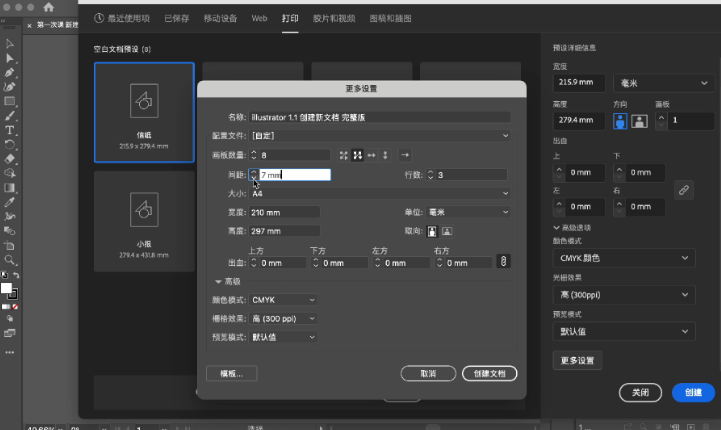The image size is (721, 430).
Task: Choose landscape orientation in right preset panel
Action: pyautogui.click(x=639, y=120)
